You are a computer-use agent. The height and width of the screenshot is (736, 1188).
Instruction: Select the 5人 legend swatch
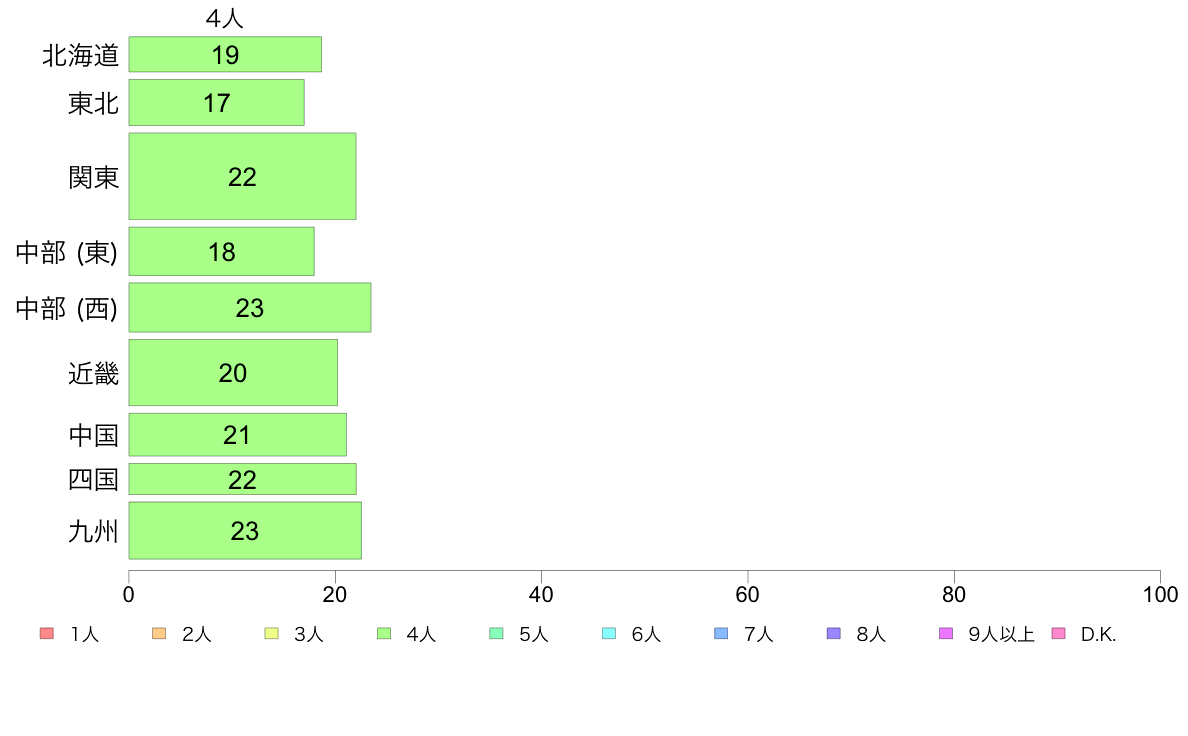pos(496,634)
